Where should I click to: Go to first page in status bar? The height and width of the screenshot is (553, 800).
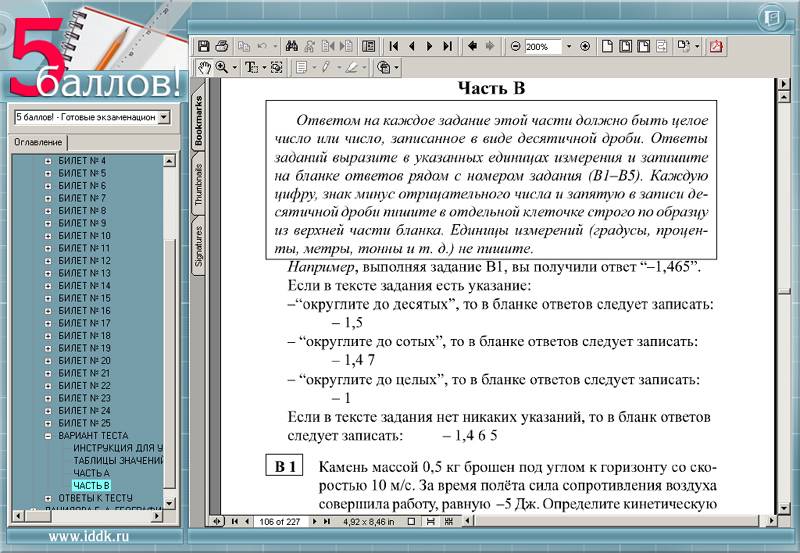tap(235, 521)
